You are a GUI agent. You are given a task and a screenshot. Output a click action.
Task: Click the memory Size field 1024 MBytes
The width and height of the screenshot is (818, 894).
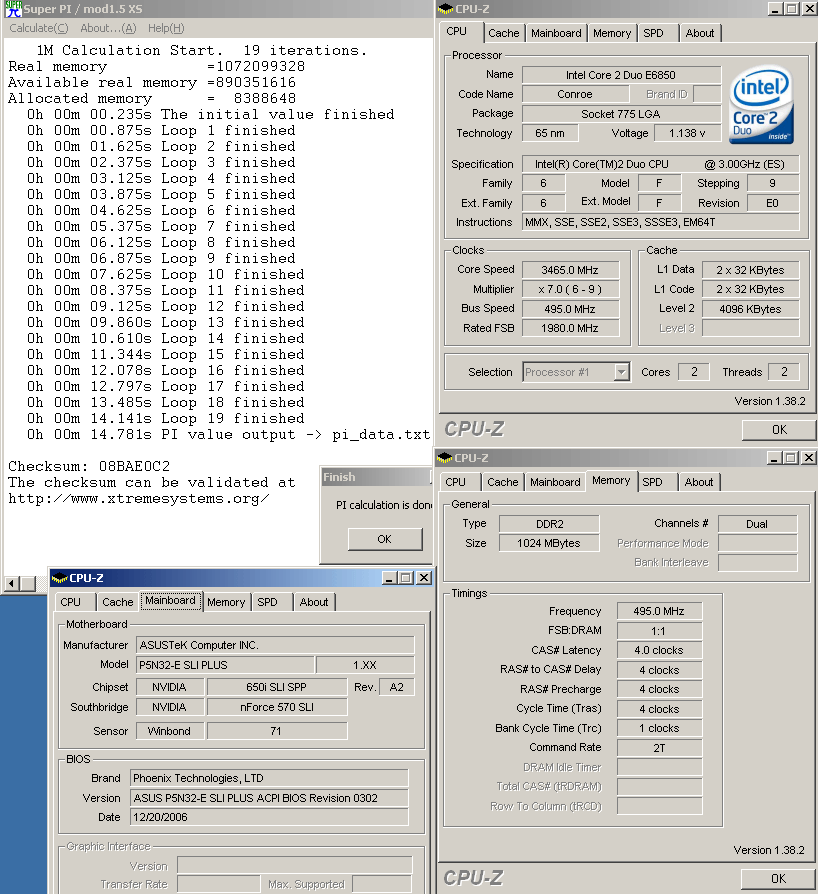pos(550,543)
